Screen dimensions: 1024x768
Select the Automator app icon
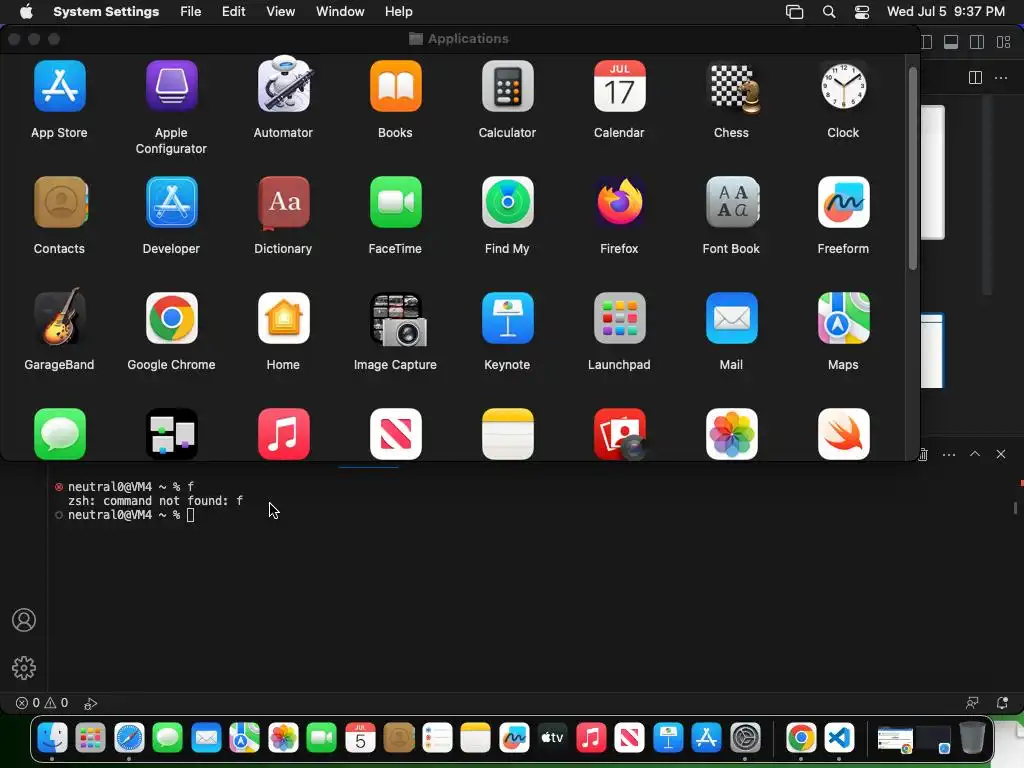point(283,86)
